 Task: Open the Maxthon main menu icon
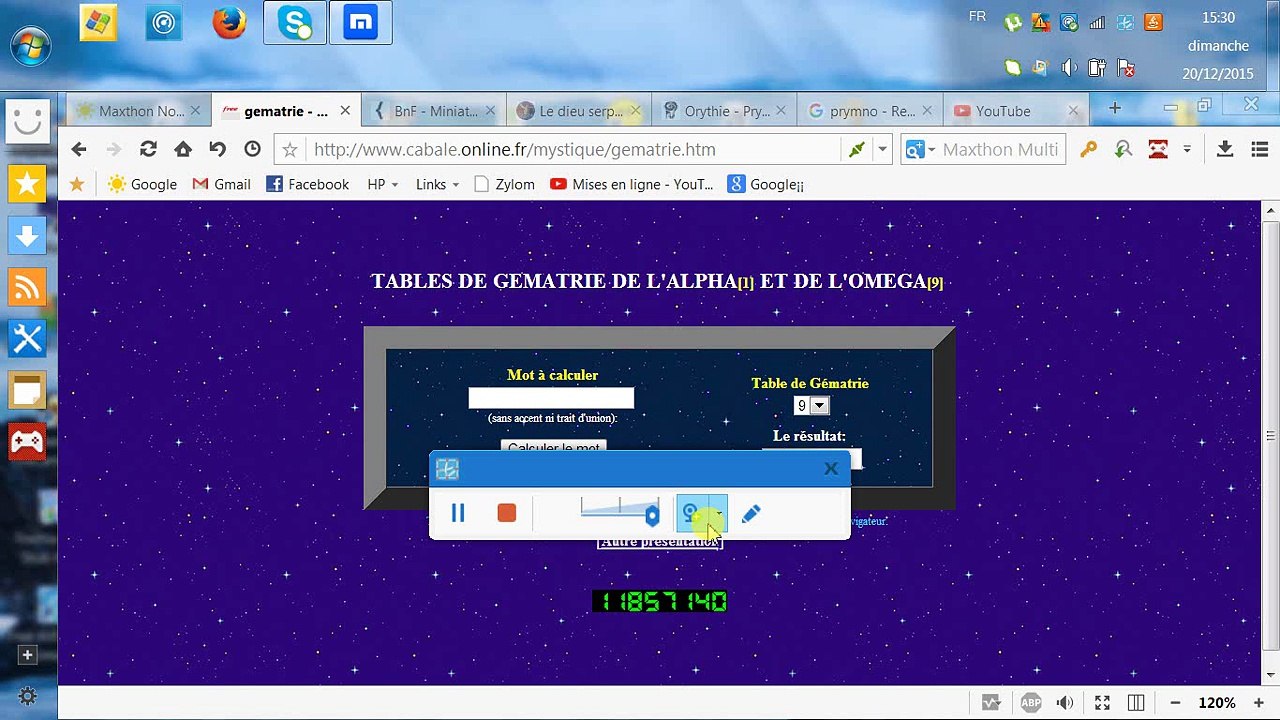click(x=1259, y=149)
